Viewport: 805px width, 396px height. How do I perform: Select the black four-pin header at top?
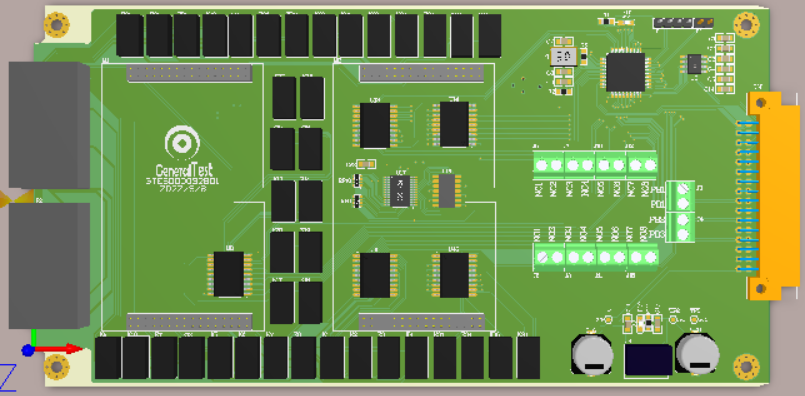(x=672, y=23)
